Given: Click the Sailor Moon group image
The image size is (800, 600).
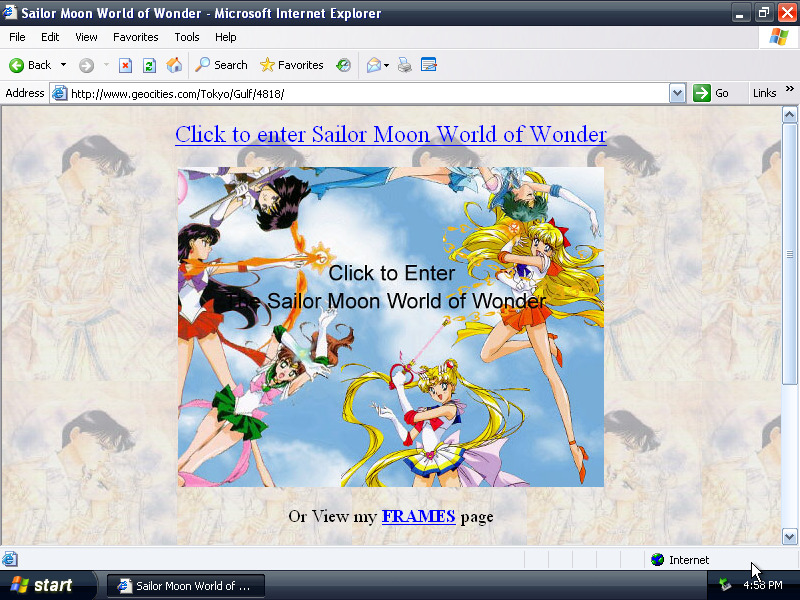Looking at the screenshot, I should tap(391, 327).
